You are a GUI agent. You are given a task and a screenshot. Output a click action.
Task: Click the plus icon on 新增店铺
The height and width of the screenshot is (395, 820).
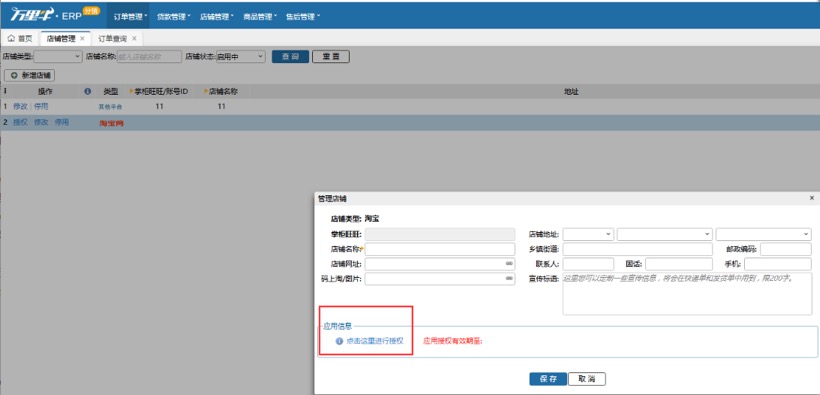[14, 75]
